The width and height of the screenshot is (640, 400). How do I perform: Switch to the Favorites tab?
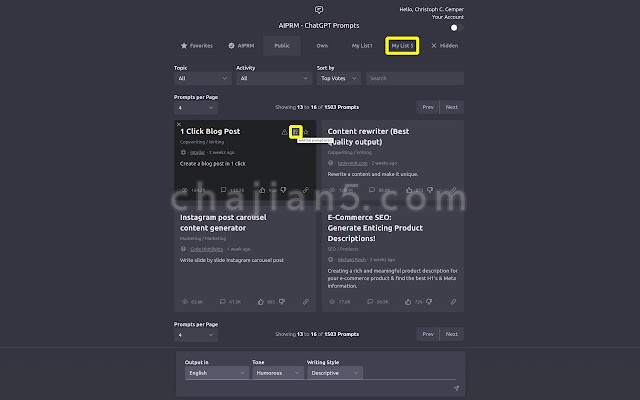(197, 46)
